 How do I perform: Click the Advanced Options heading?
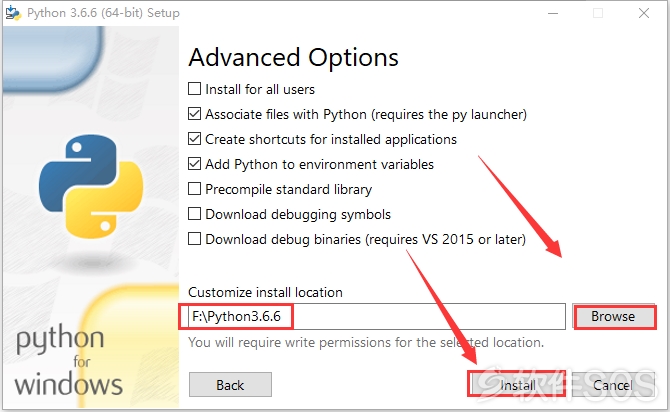pos(294,58)
